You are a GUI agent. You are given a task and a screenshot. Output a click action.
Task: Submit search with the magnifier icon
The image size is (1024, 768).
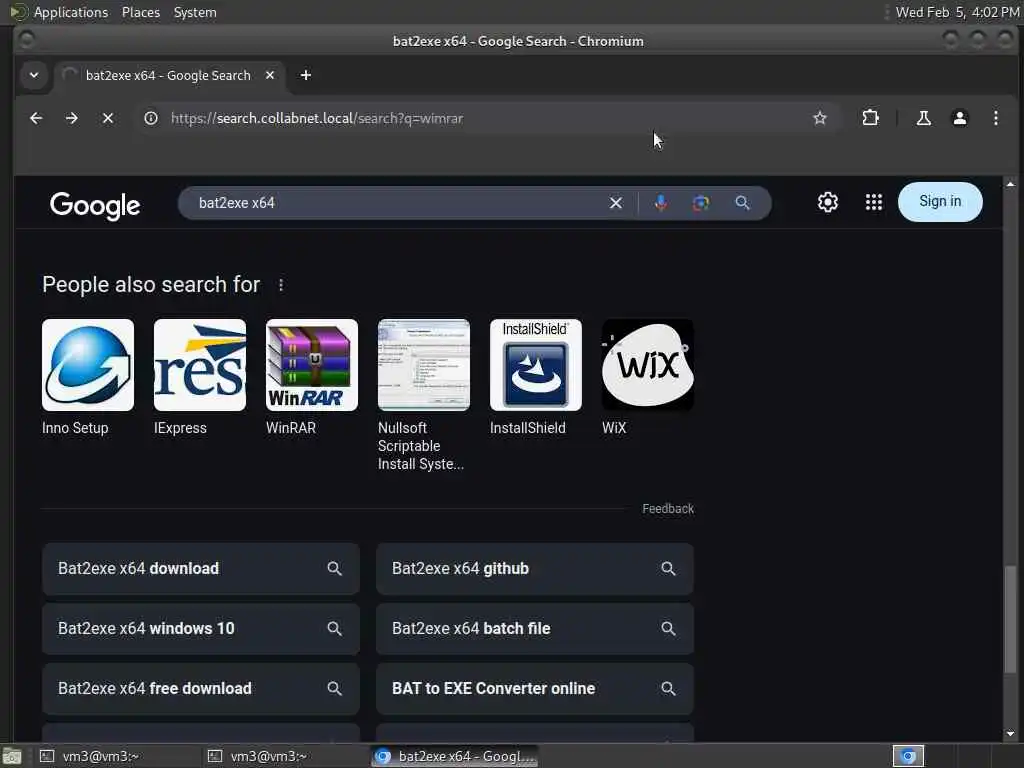click(x=742, y=203)
